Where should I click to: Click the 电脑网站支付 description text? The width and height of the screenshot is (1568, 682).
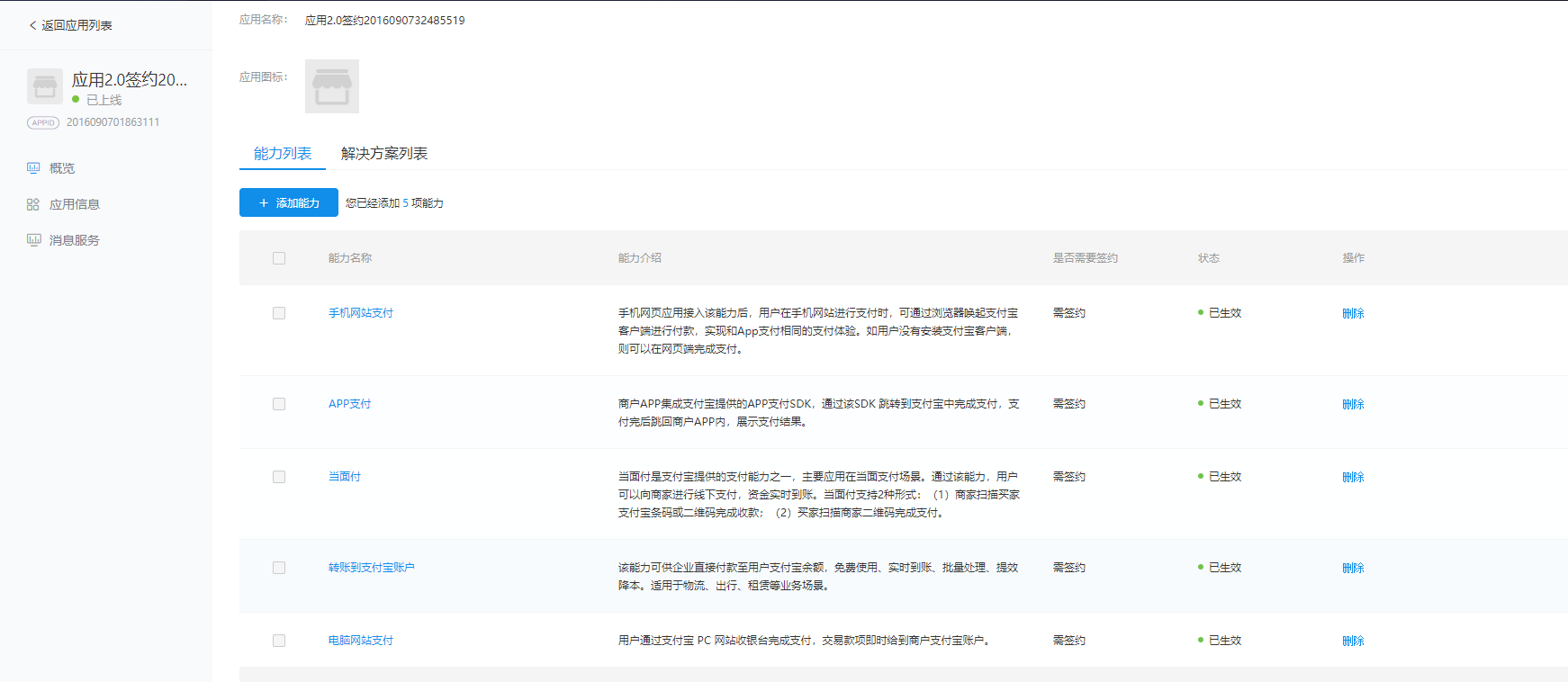[x=805, y=641]
